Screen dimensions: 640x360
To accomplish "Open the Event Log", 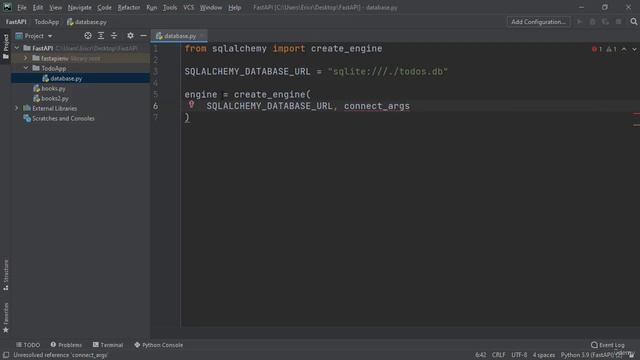I will pyautogui.click(x=607, y=345).
